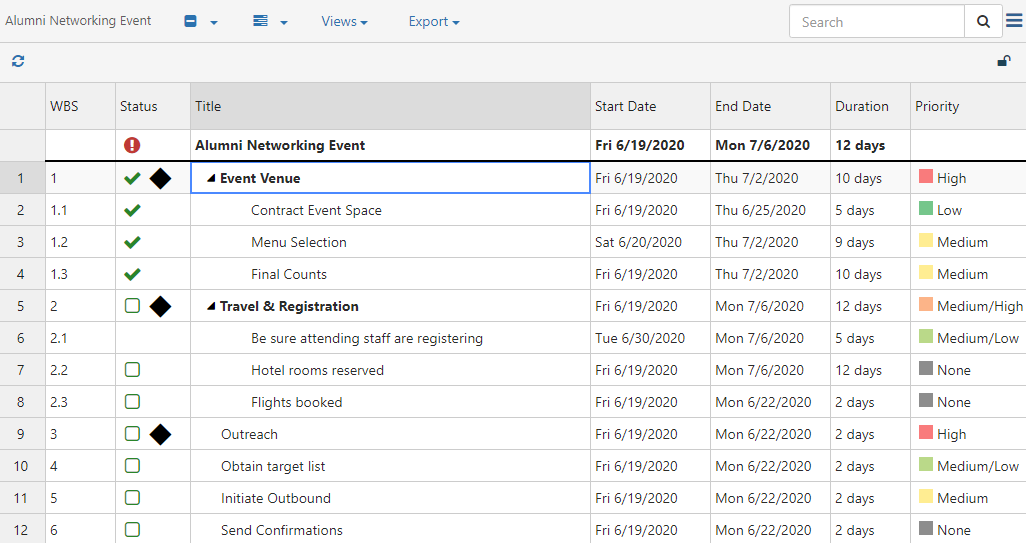
Task: Tick the status checkbox for Flights booked
Action: [132, 403]
